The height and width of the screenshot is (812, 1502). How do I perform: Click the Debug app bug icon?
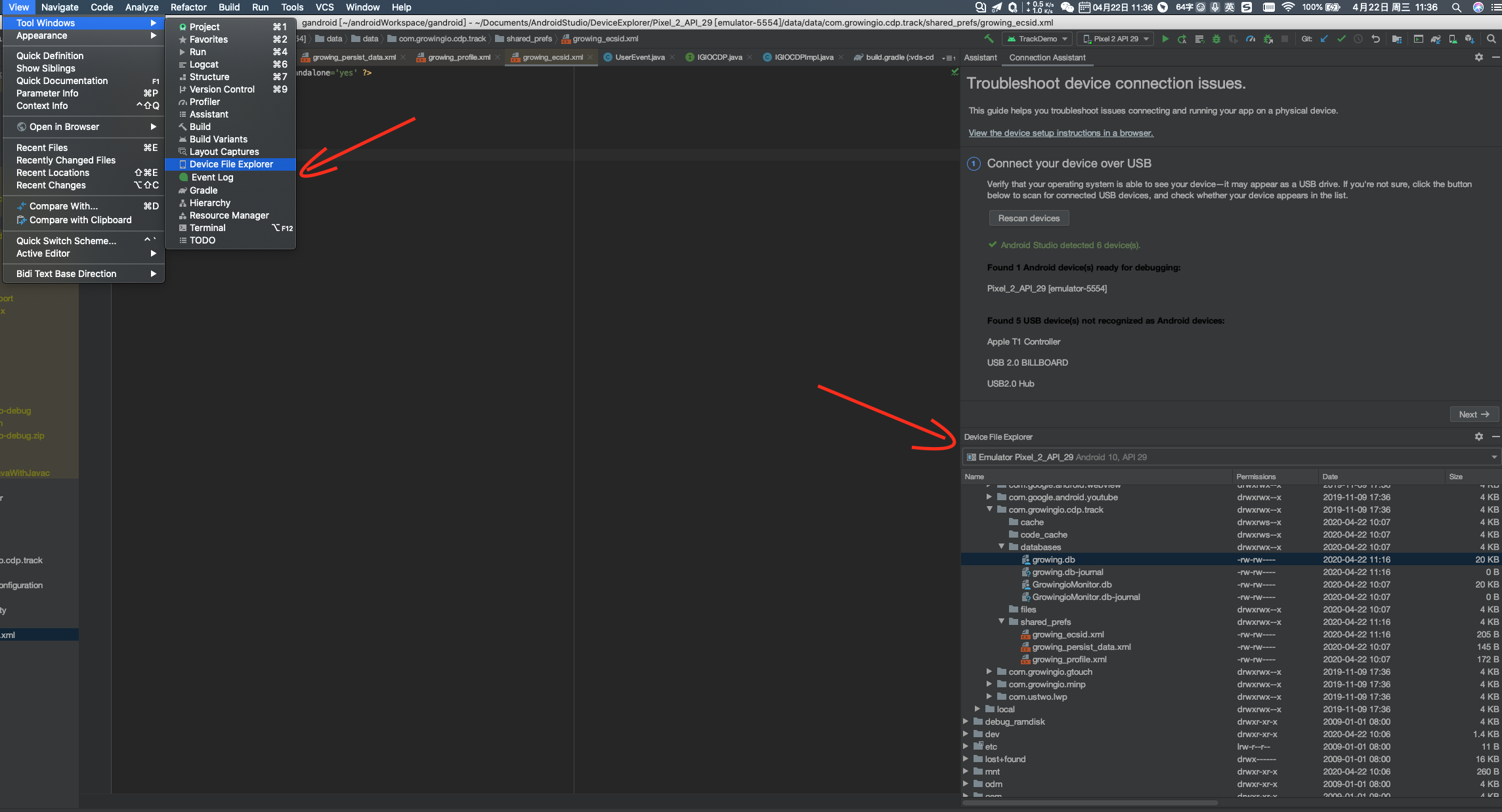[x=1216, y=39]
